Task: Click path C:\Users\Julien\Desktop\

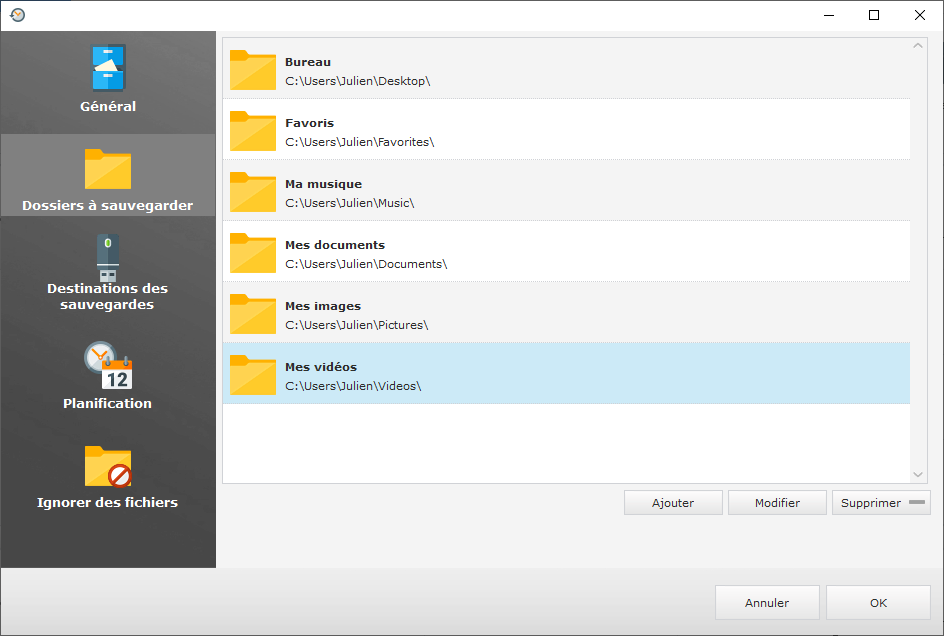Action: tap(358, 81)
